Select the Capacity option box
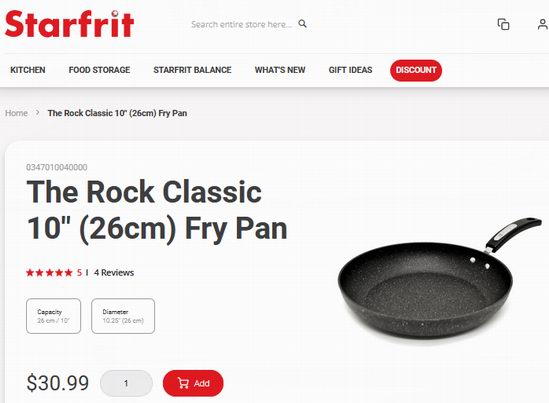 (x=54, y=316)
